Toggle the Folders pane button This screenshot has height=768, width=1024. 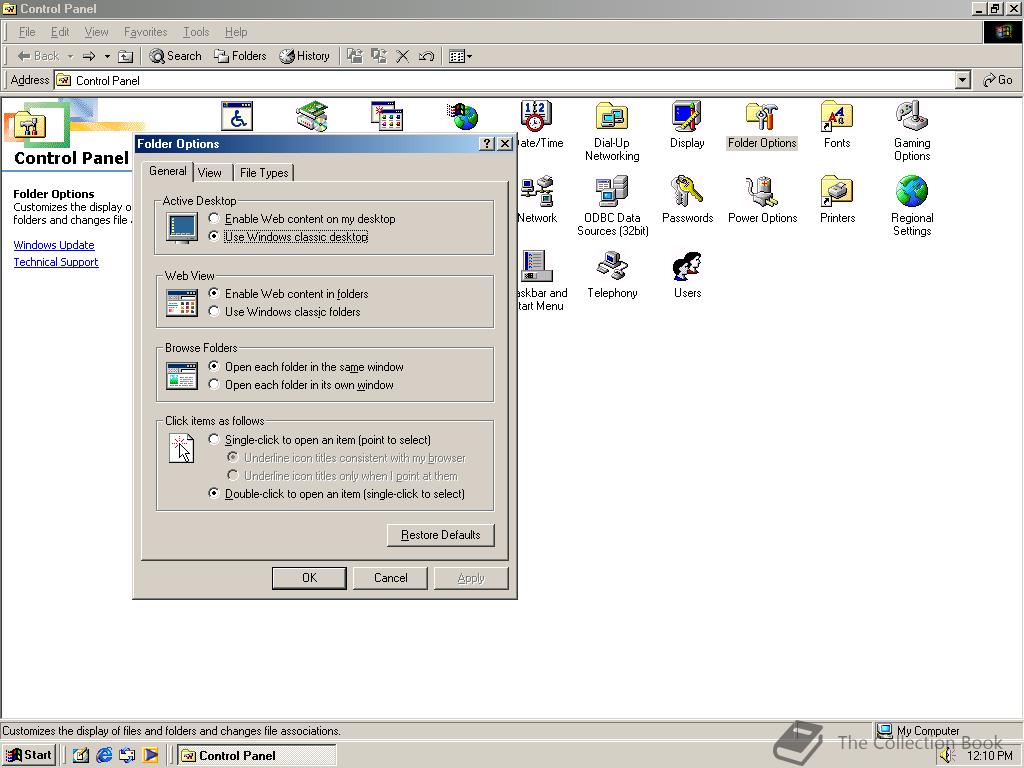pos(240,56)
